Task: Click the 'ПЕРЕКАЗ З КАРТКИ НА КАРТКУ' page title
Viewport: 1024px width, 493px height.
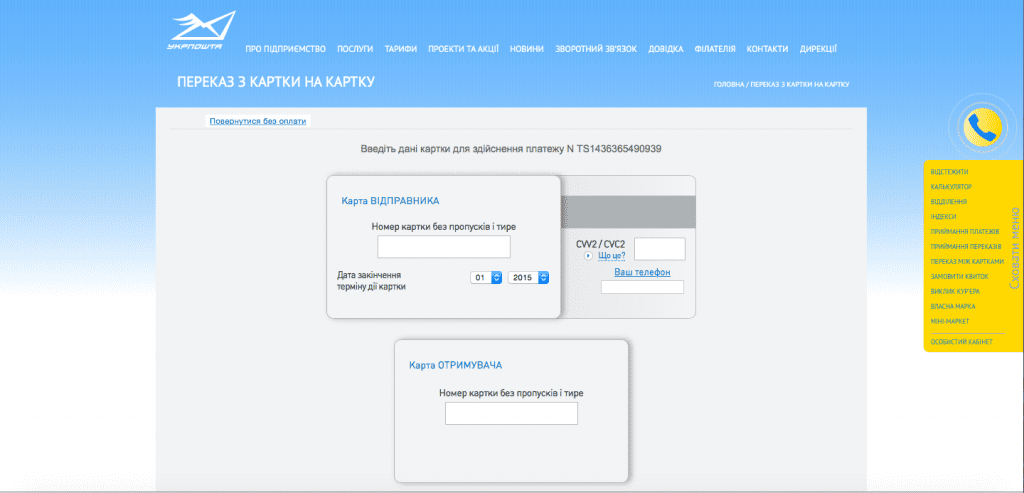Action: coord(276,82)
